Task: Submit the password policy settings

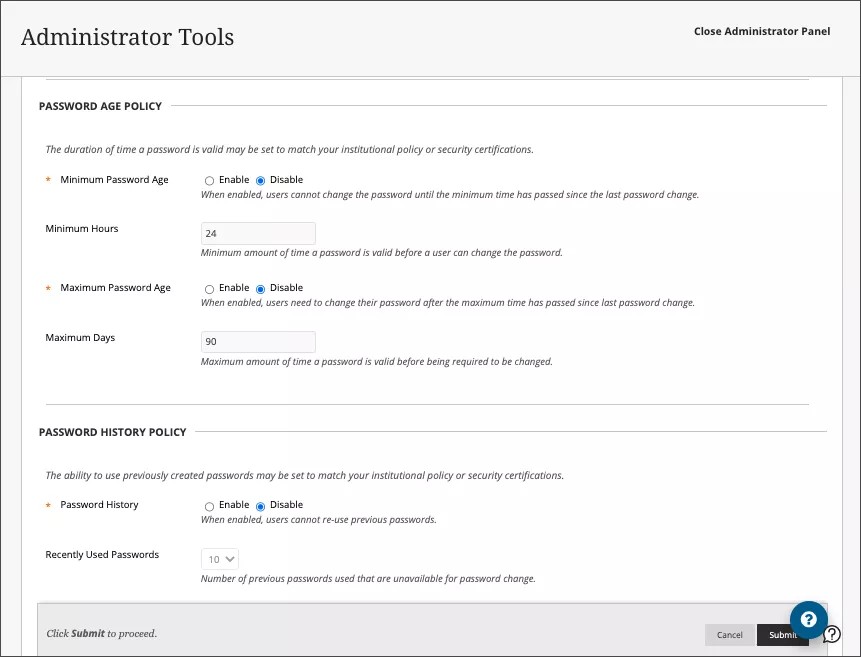Action: click(x=783, y=635)
